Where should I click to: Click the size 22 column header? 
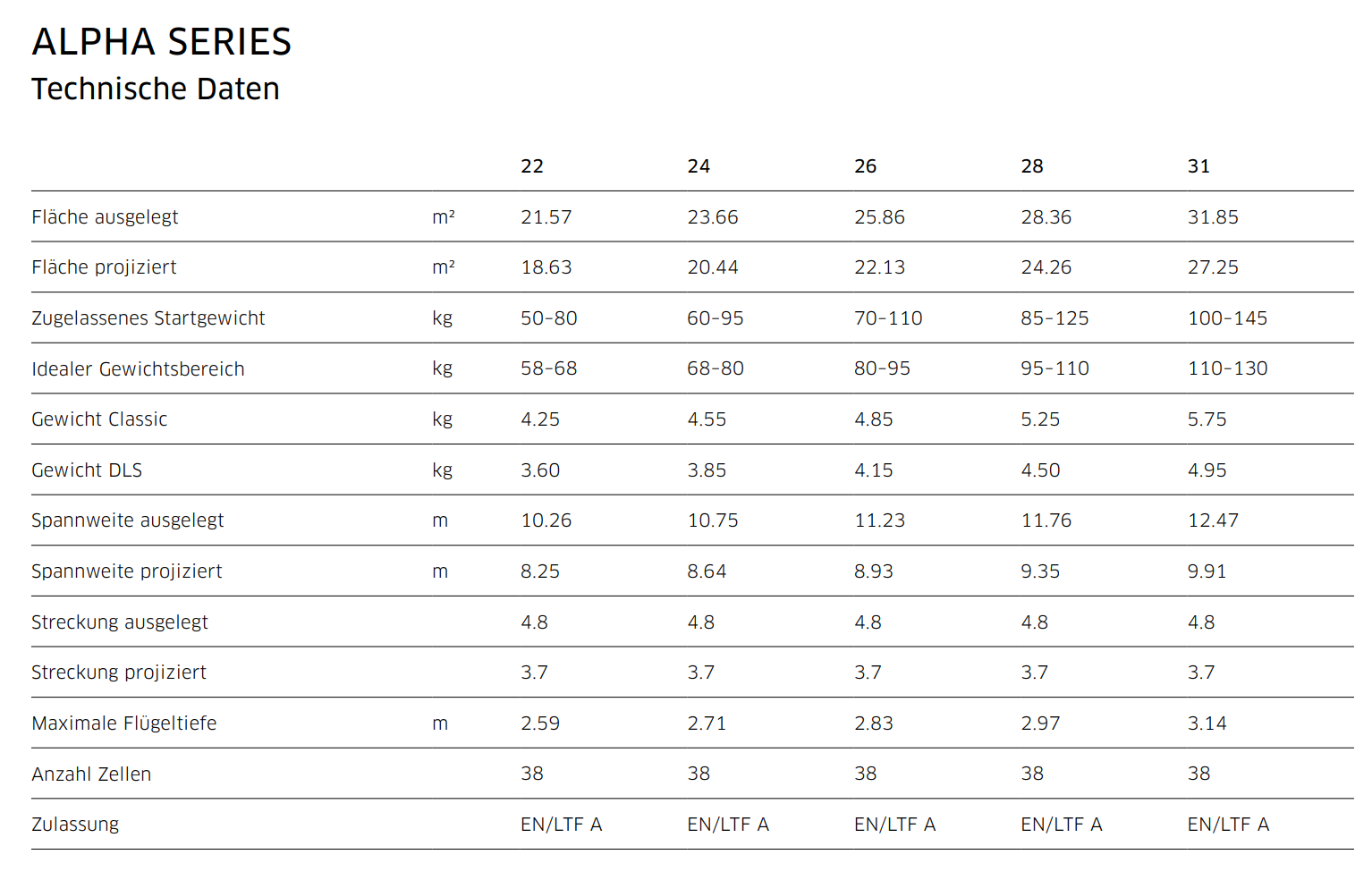pyautogui.click(x=532, y=166)
